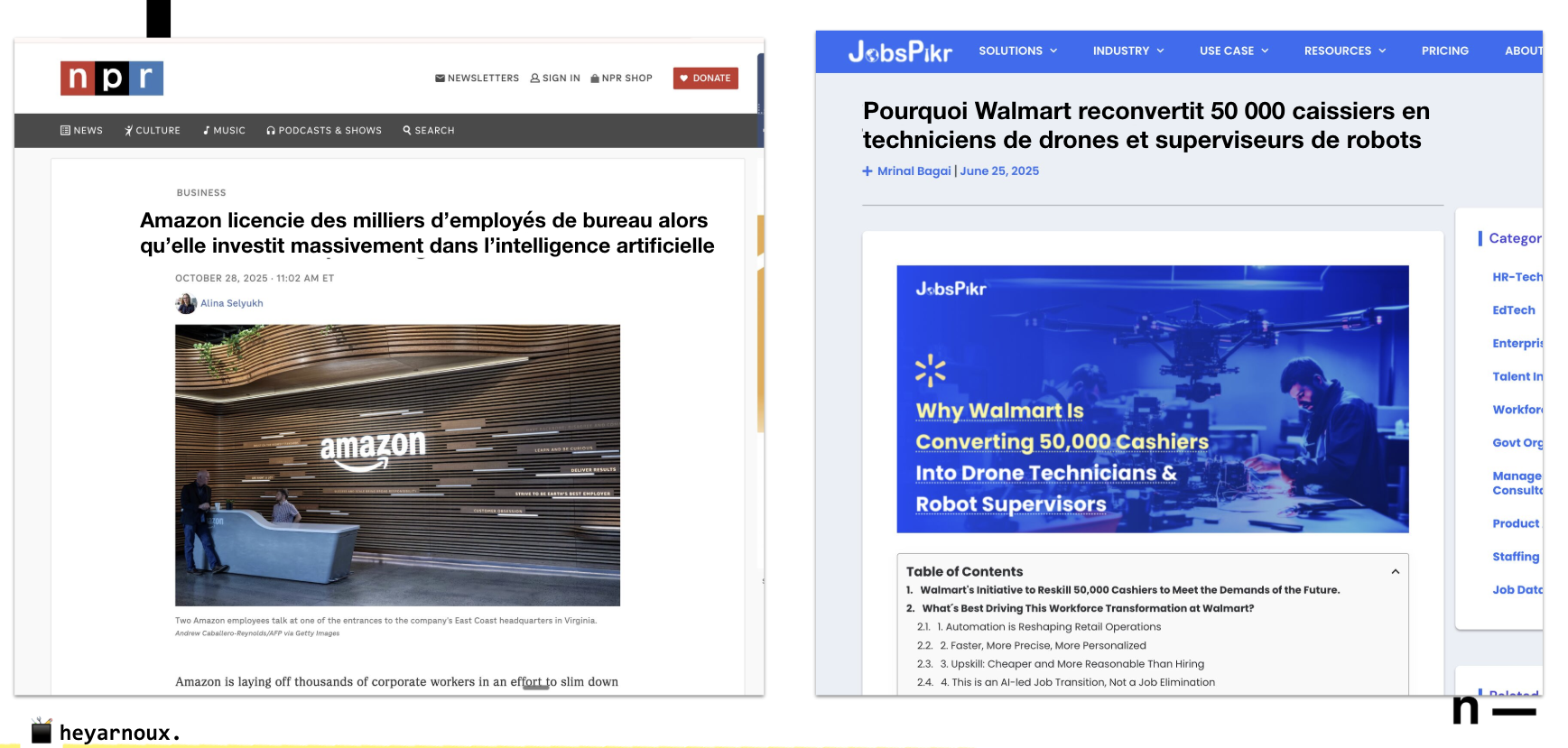Open the Govt Org category
1568x748 pixels.
(1517, 443)
